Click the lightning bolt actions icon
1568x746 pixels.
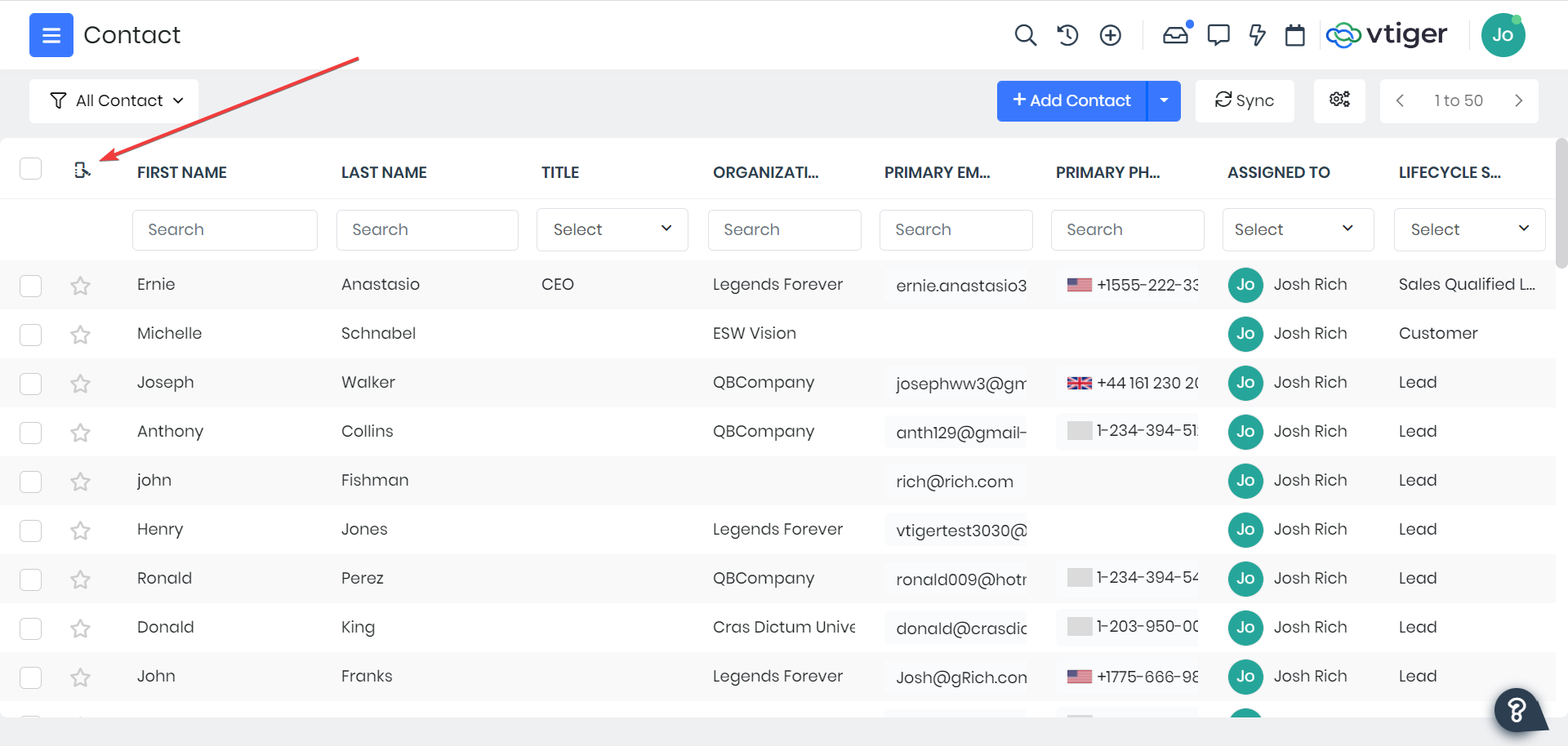coord(1257,35)
